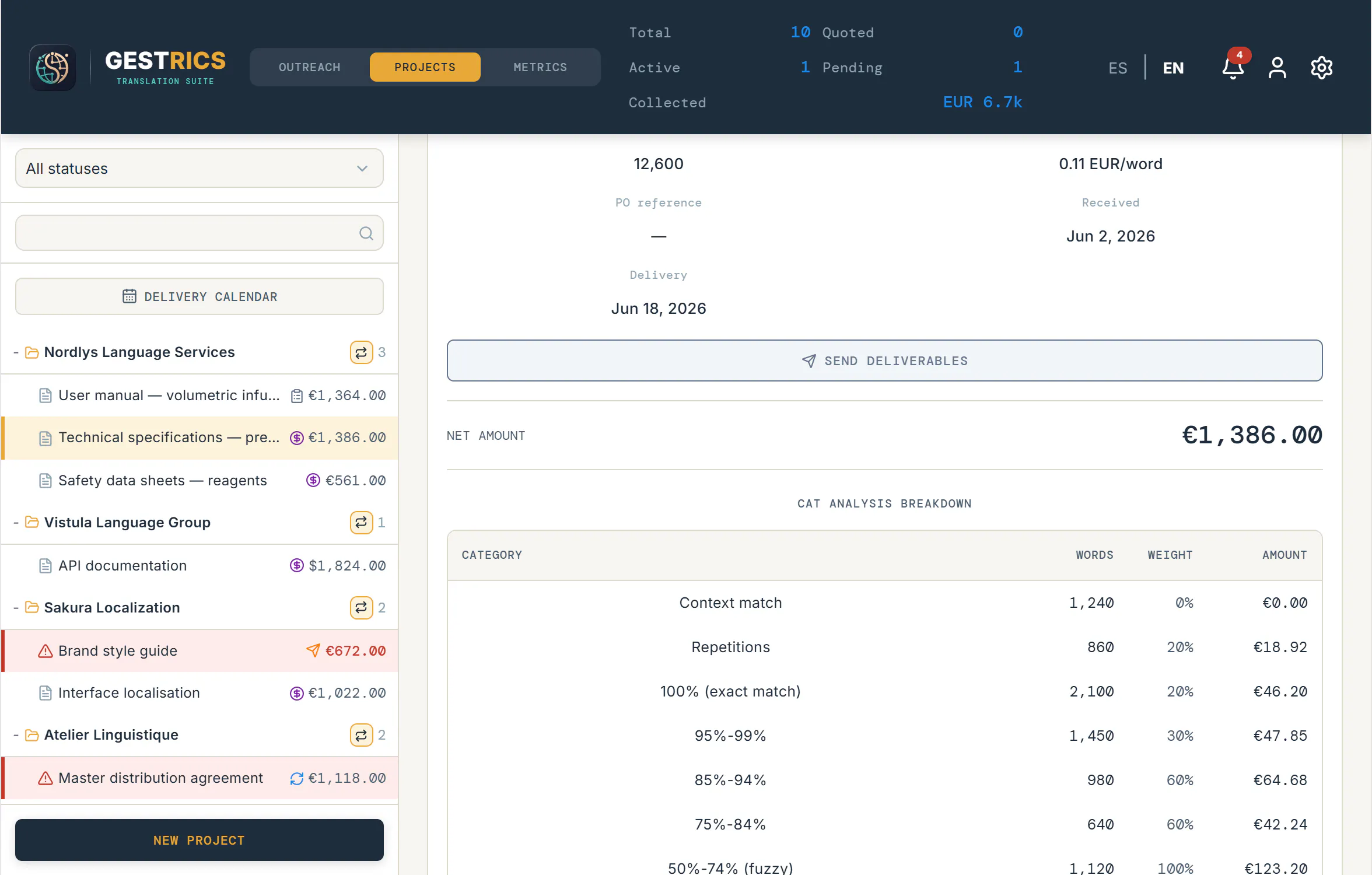Screen dimensions: 1372x875
Task: Click the sync icon on Master distribution agreement
Action: pos(296,779)
